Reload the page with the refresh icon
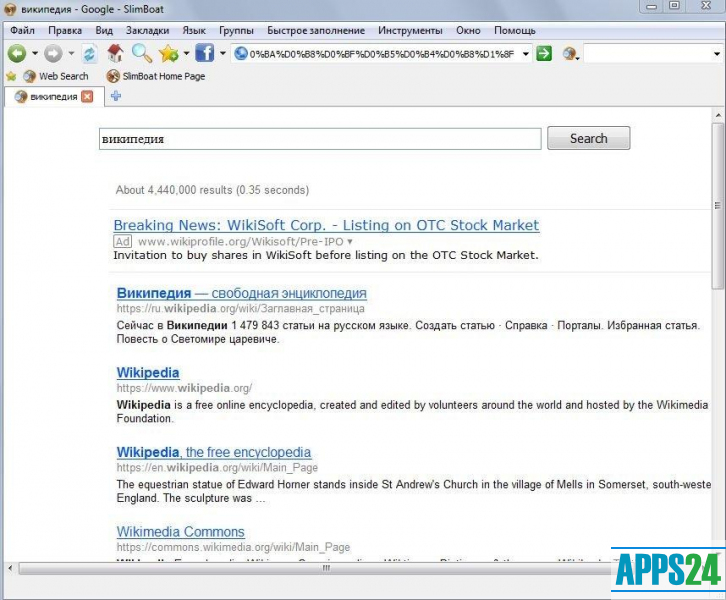The image size is (726, 600). pyautogui.click(x=89, y=54)
